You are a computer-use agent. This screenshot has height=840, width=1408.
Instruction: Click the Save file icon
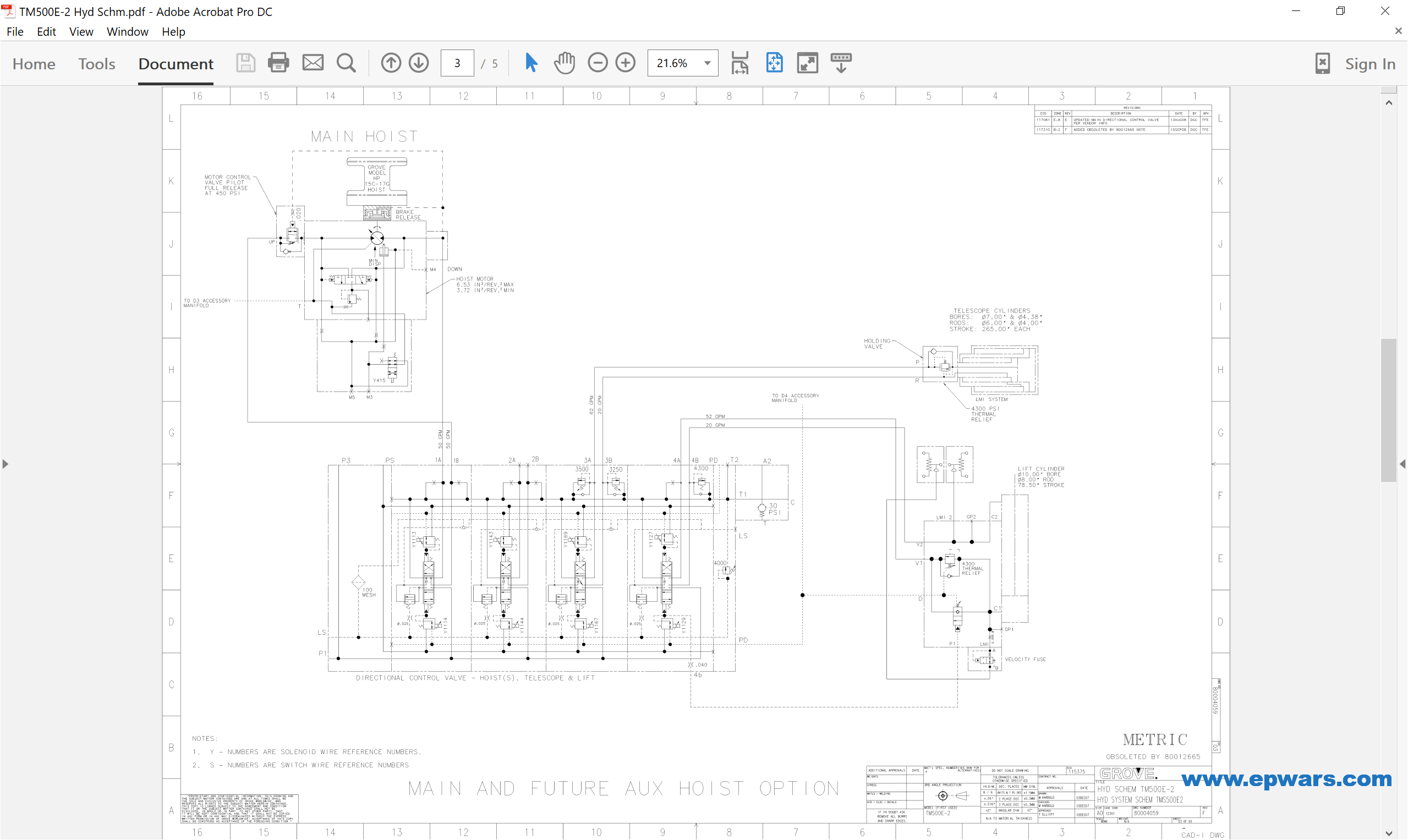click(x=245, y=63)
